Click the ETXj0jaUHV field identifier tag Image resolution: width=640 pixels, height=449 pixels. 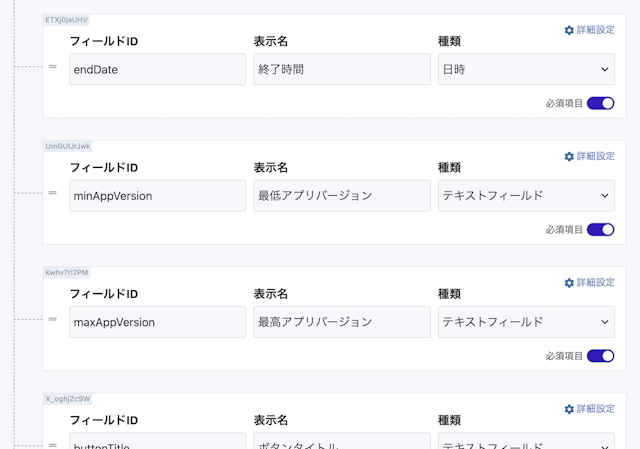pyautogui.click(x=69, y=20)
